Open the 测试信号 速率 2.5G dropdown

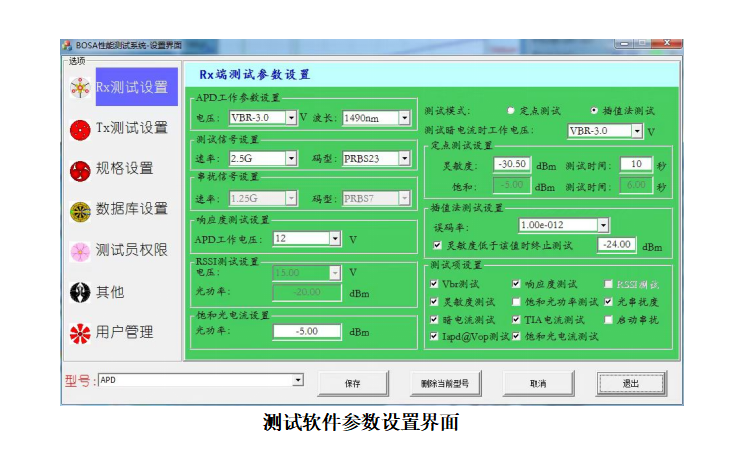(291, 158)
